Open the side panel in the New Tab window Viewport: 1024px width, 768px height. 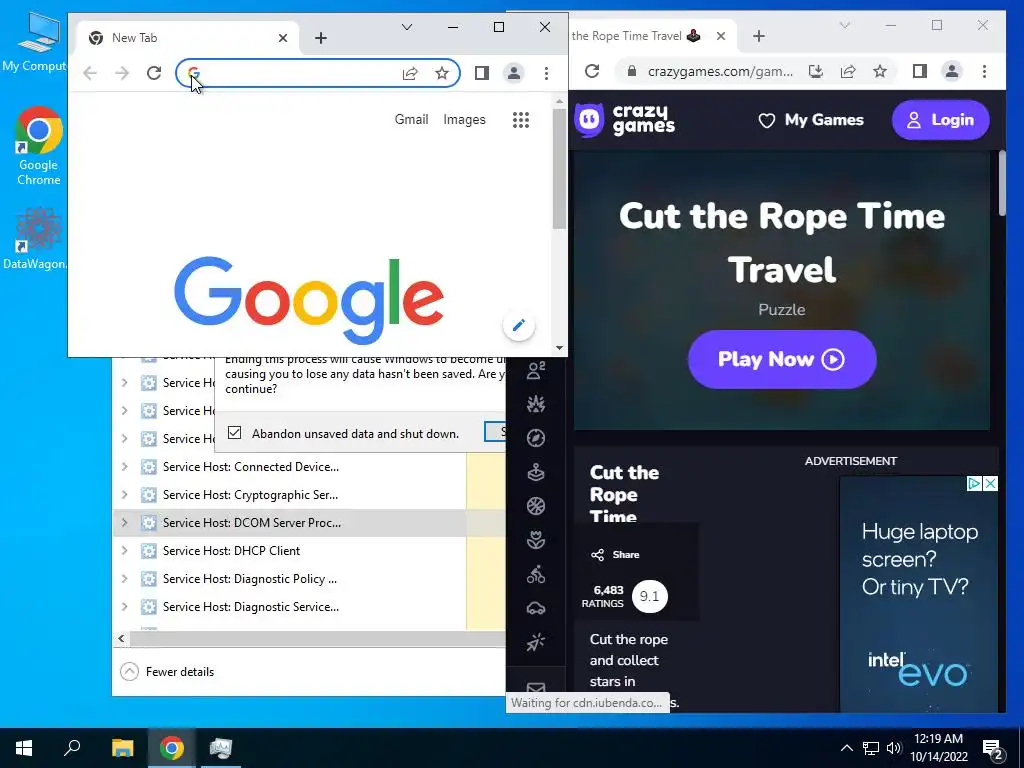[x=482, y=73]
